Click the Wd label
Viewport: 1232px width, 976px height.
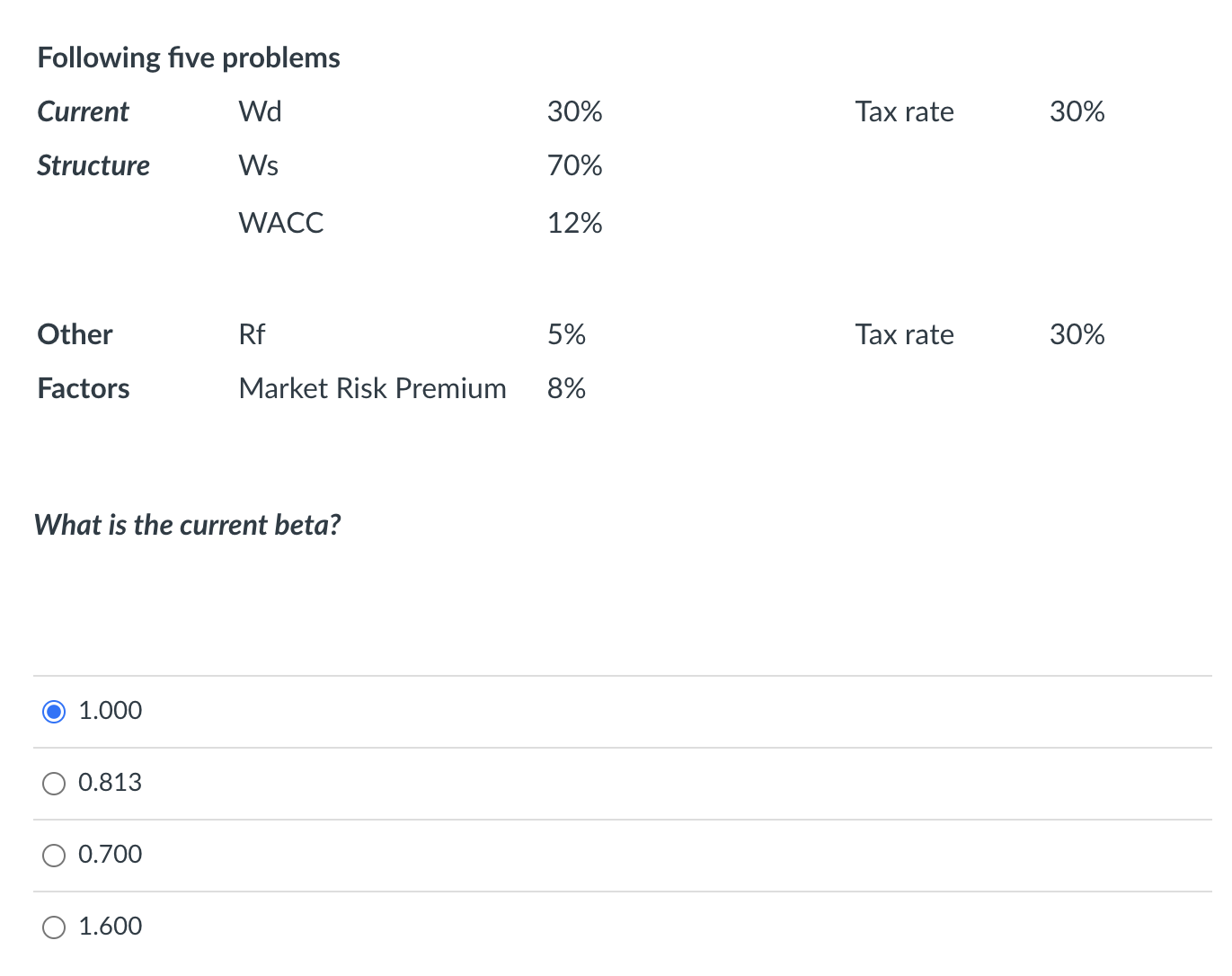click(261, 111)
